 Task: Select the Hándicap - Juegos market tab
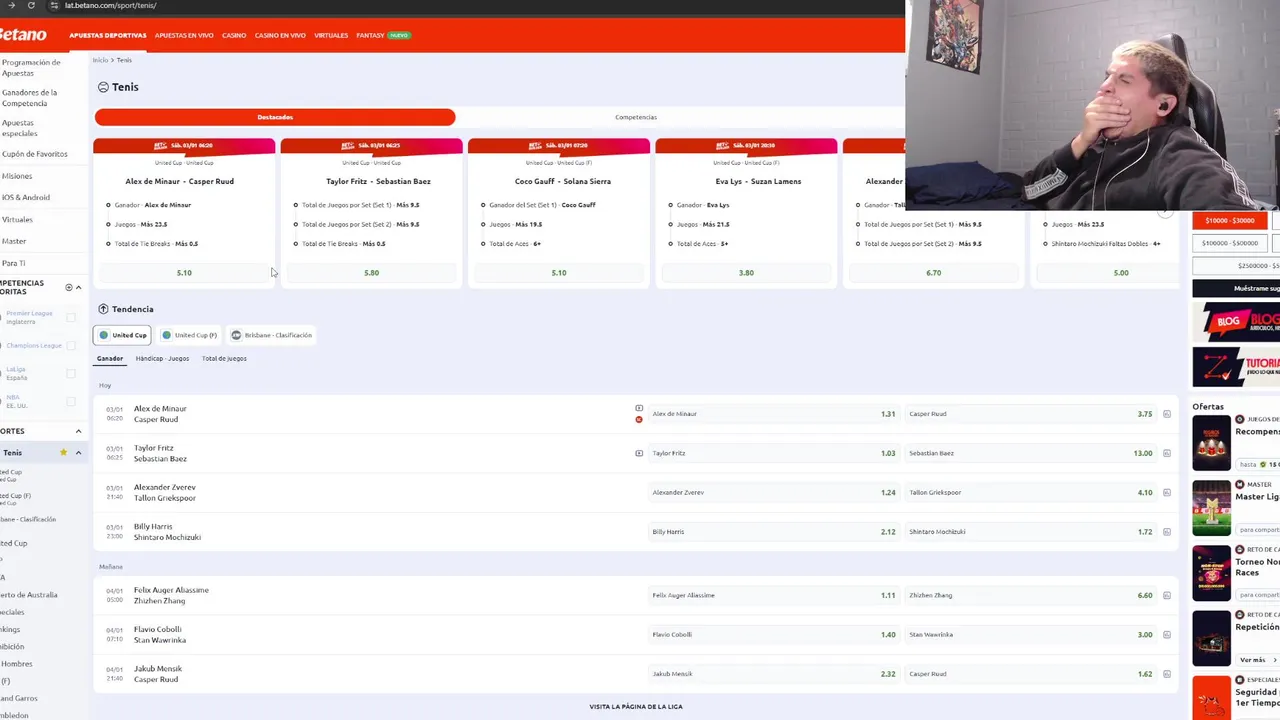click(x=162, y=358)
